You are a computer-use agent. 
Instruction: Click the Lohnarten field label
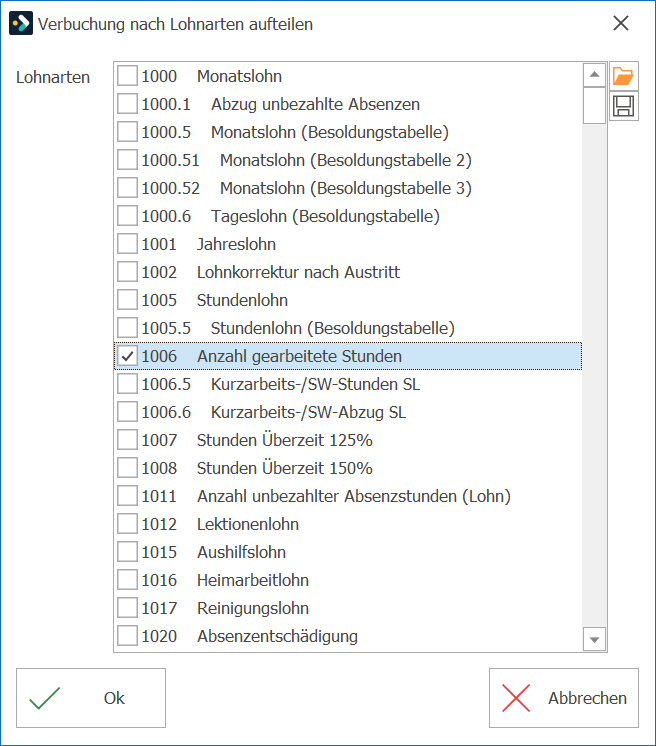point(53,77)
